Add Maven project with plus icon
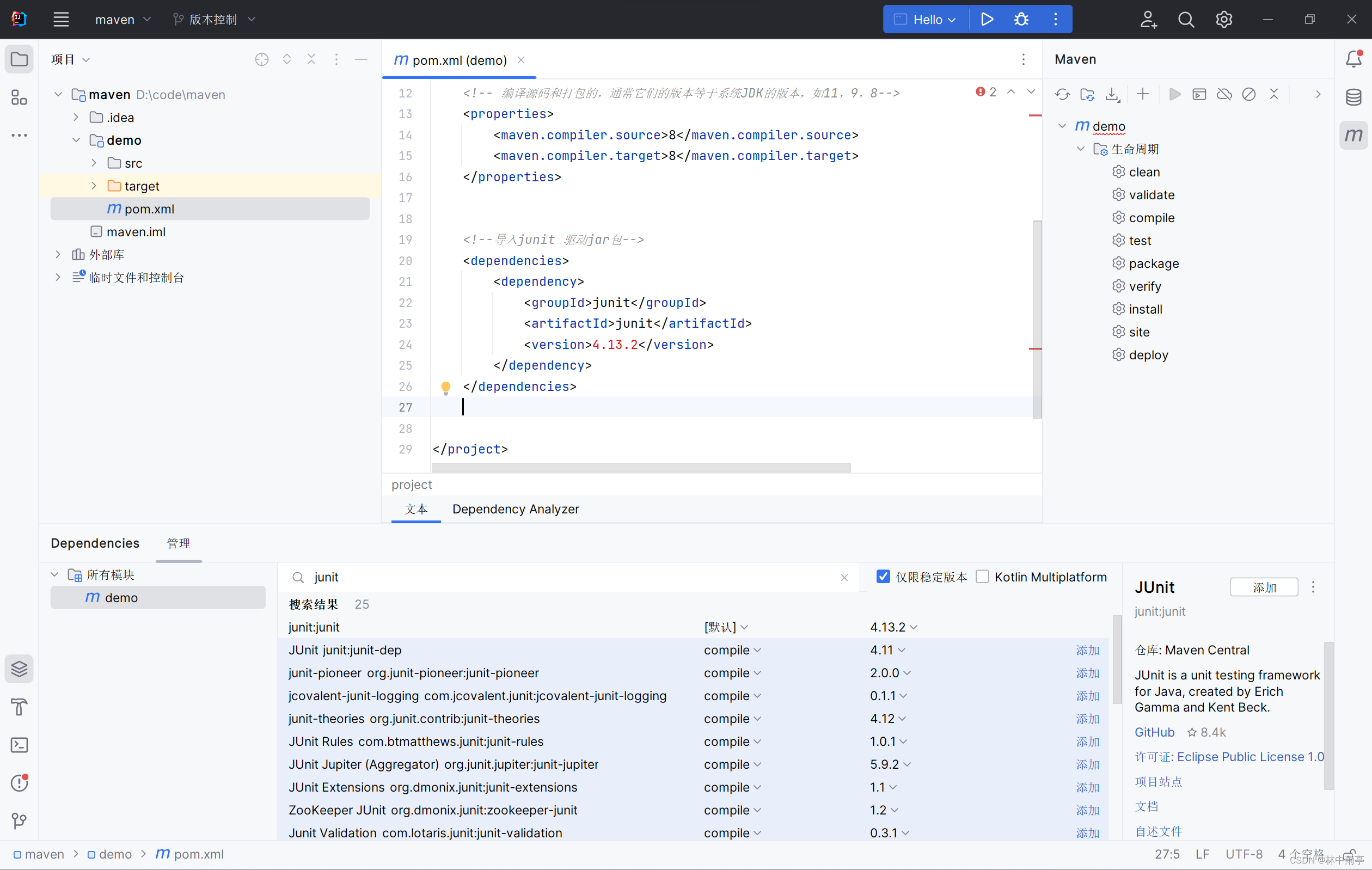 pos(1142,94)
